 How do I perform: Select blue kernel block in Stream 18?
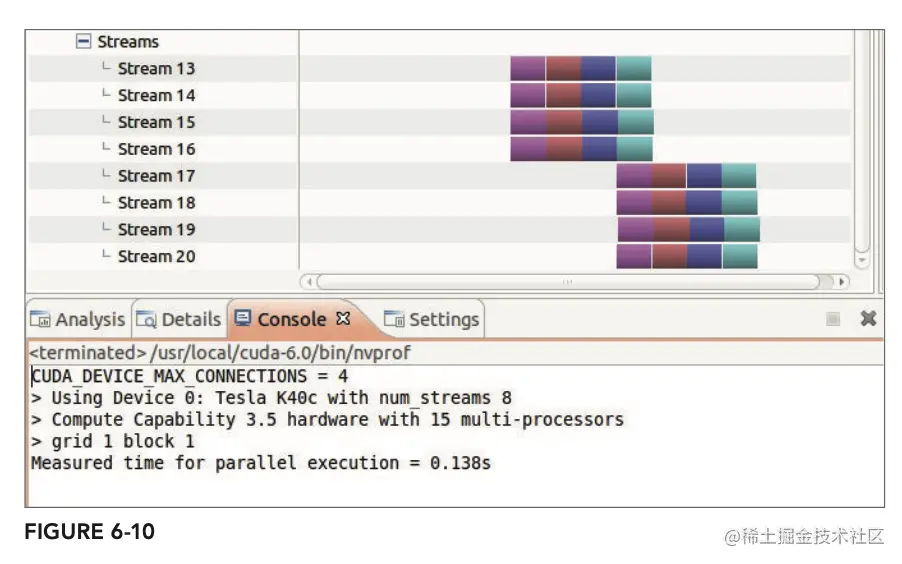coord(704,203)
